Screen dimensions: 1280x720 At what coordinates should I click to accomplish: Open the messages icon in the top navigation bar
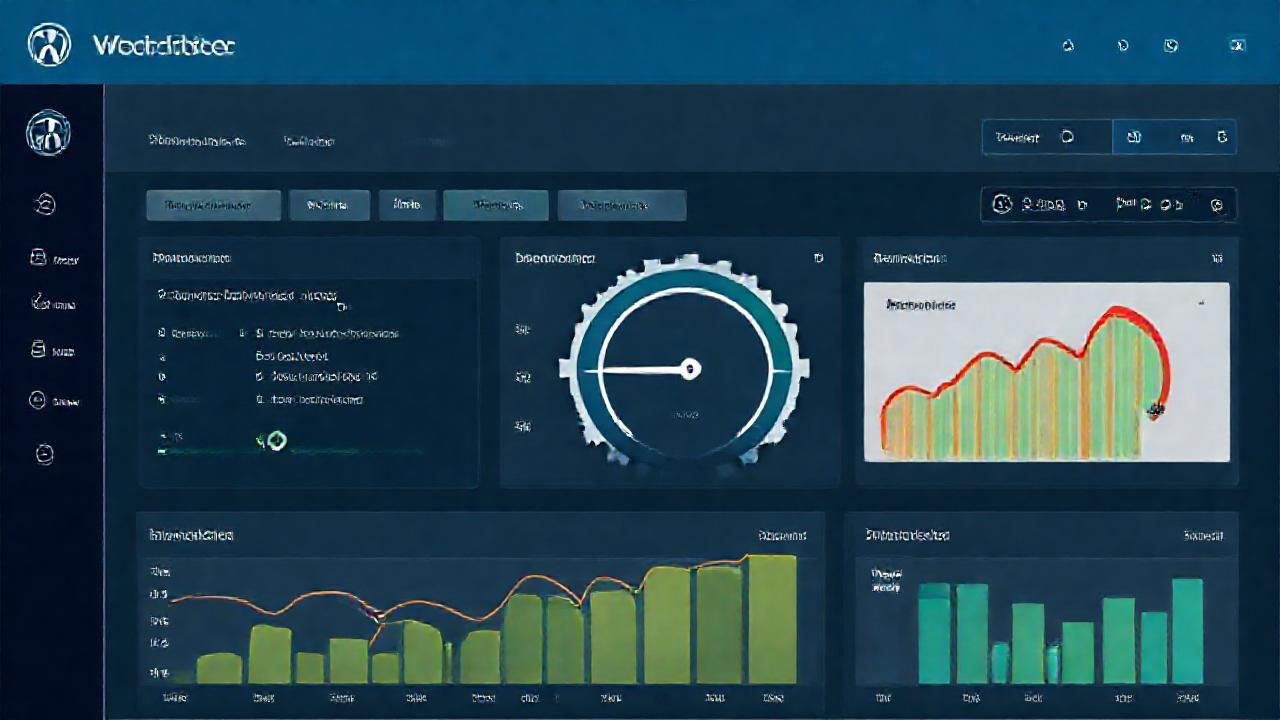coord(1121,46)
